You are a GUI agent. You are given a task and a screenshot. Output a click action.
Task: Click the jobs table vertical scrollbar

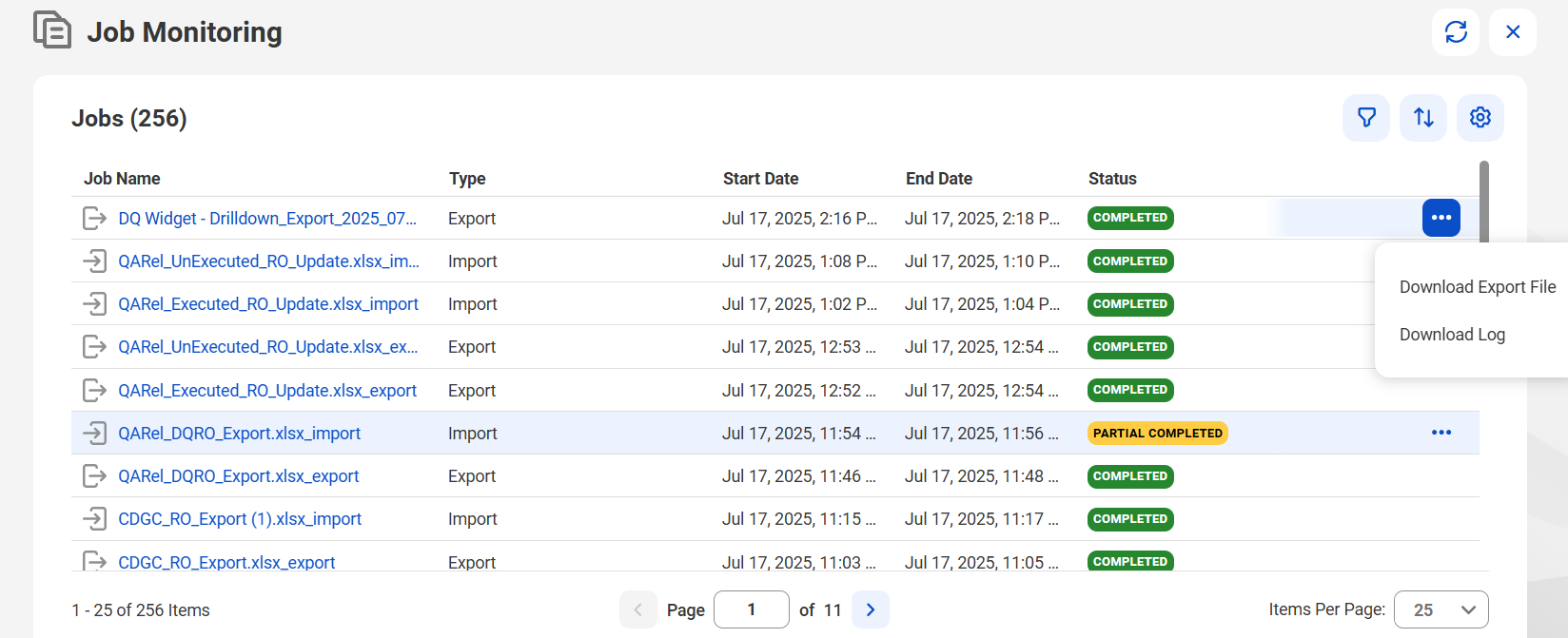pos(1484,202)
